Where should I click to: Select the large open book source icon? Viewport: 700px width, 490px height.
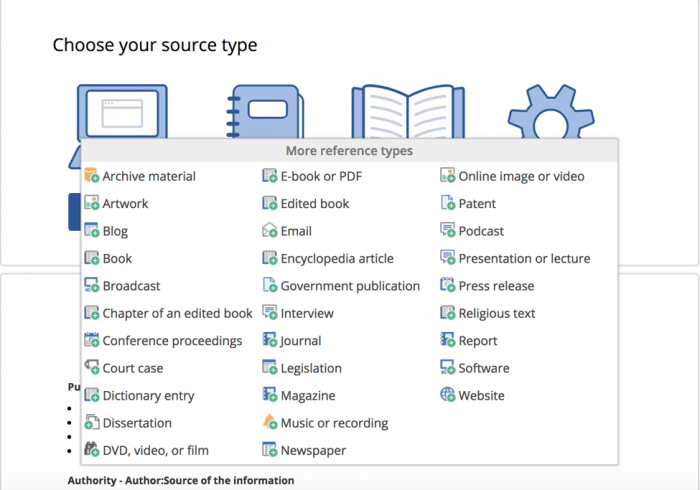(407, 110)
